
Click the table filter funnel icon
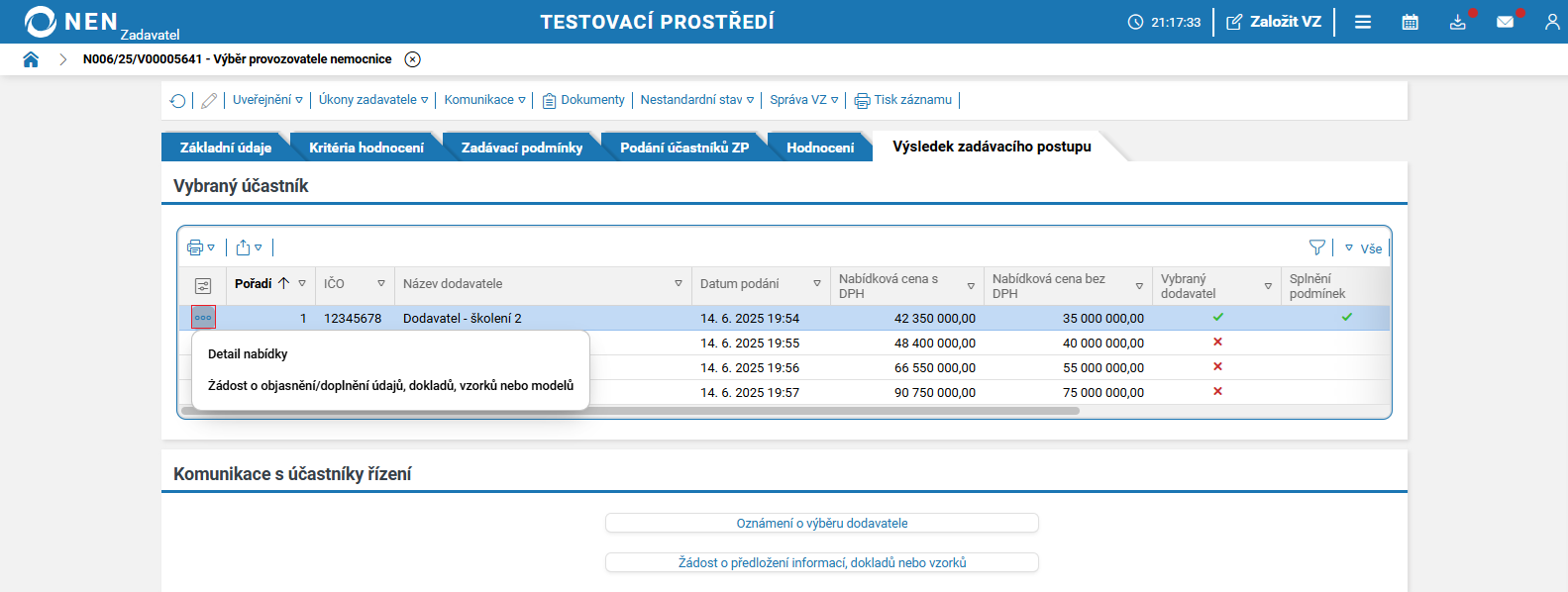[1317, 247]
